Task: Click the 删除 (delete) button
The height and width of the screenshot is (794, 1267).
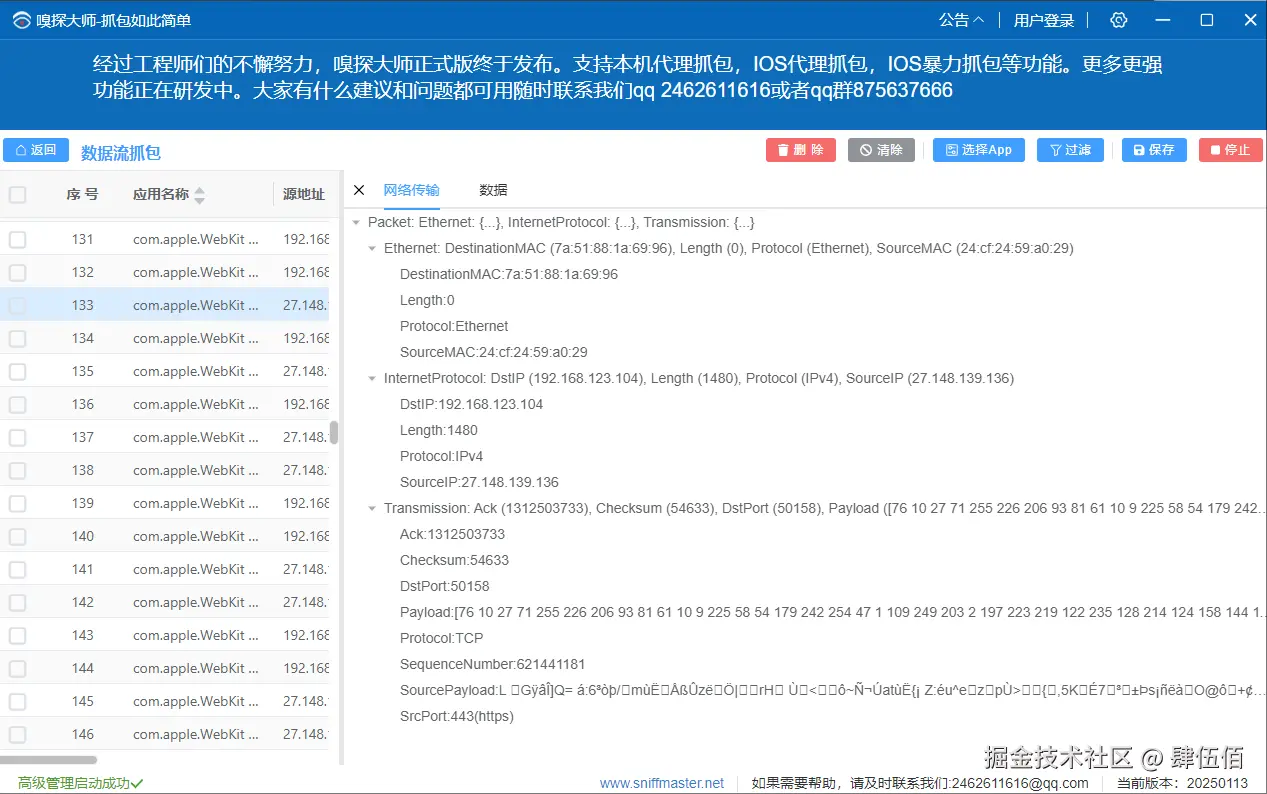Action: 800,149
